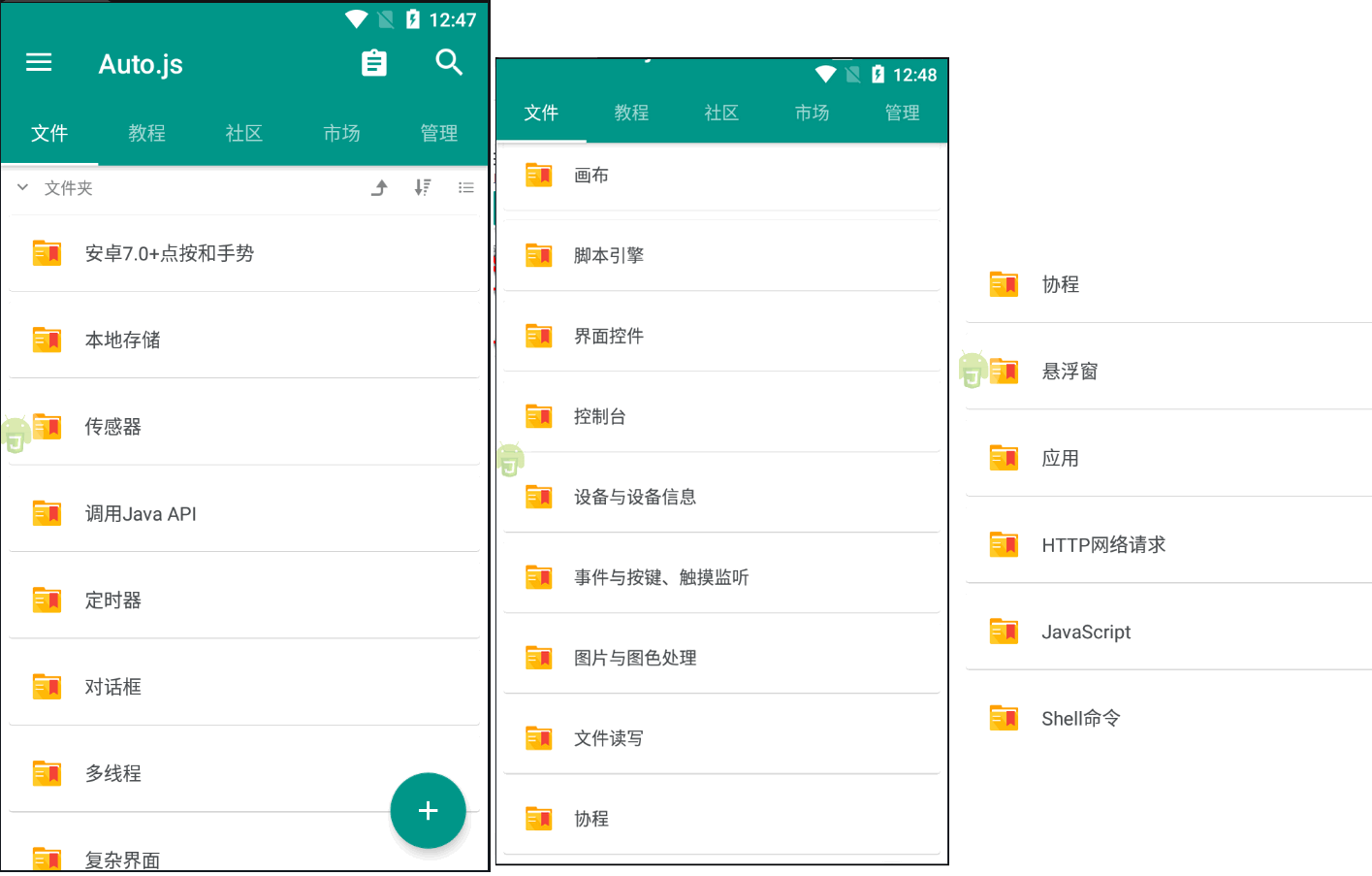Tap floating Android robot beside 悬浮窗
The image size is (1372, 876).
tap(973, 369)
